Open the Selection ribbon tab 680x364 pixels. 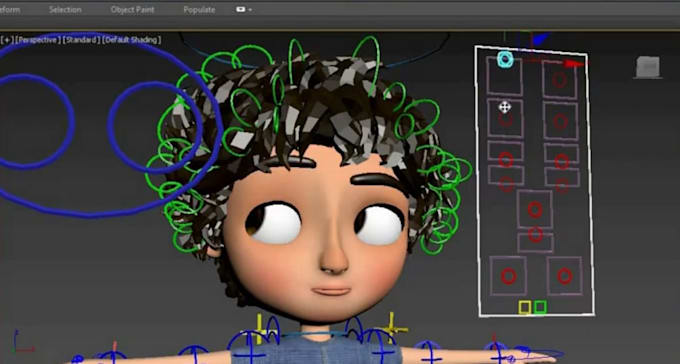coord(65,10)
